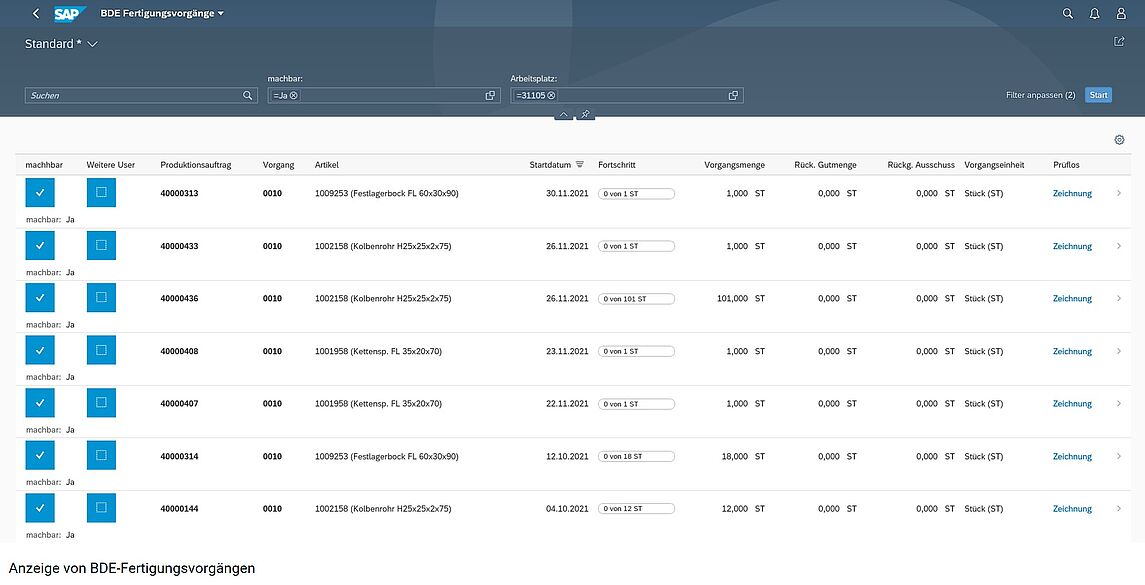
Task: Toggle machbar checkbox for order 40000436
Action: click(40, 298)
